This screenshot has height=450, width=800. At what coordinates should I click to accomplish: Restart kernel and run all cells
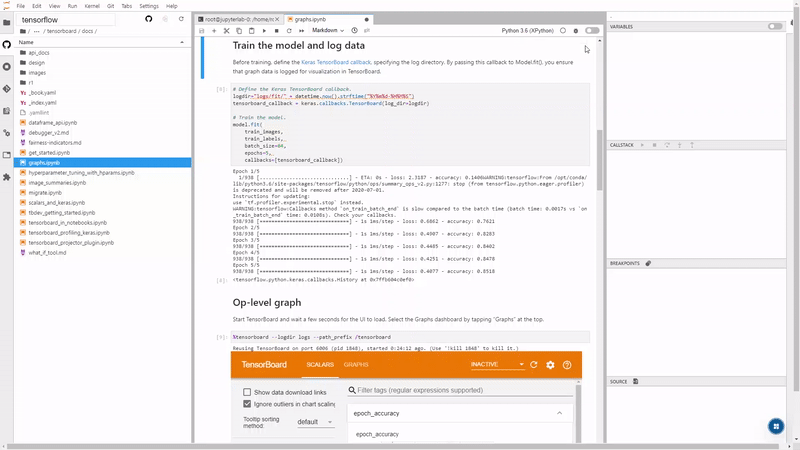tap(302, 31)
